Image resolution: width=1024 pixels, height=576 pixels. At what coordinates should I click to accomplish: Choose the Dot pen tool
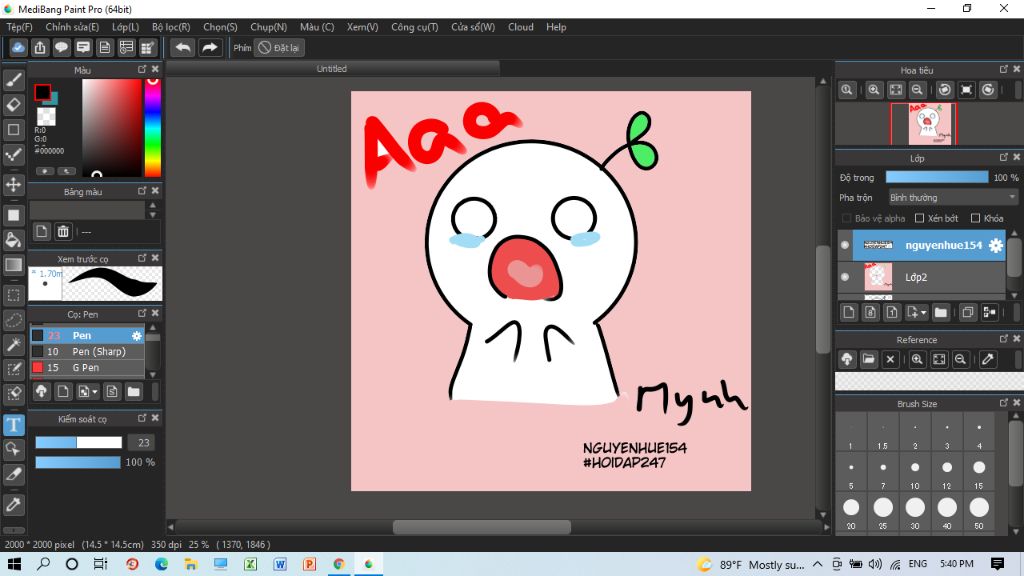14,155
